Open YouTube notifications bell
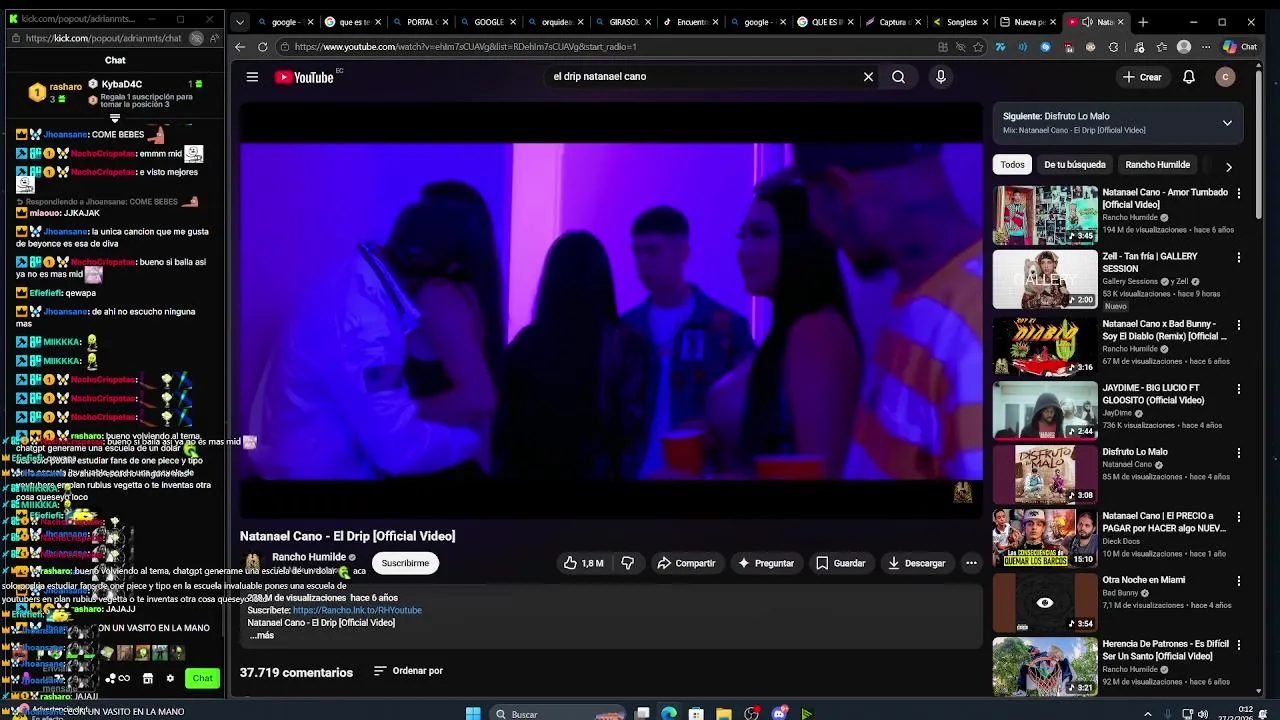Image resolution: width=1280 pixels, height=720 pixels. point(1189,77)
